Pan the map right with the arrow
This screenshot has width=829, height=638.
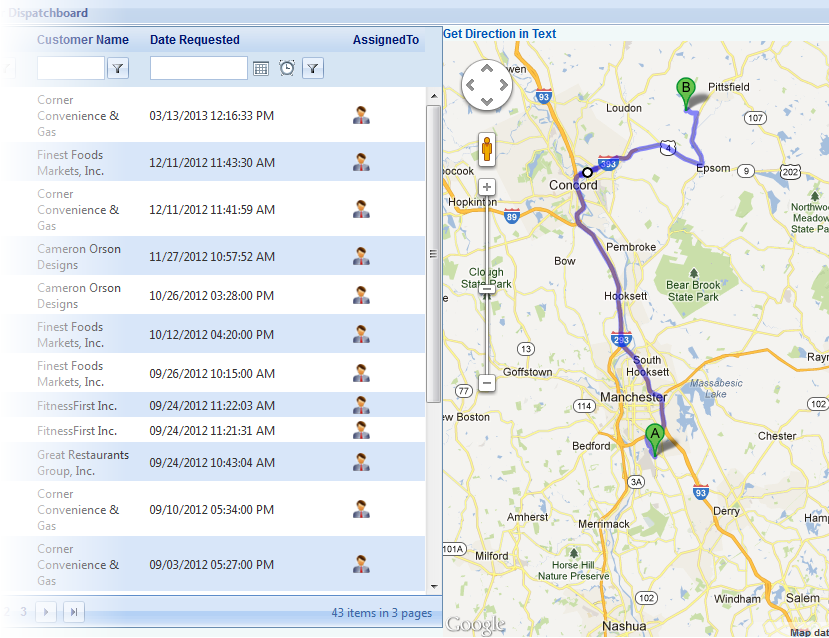(x=503, y=85)
